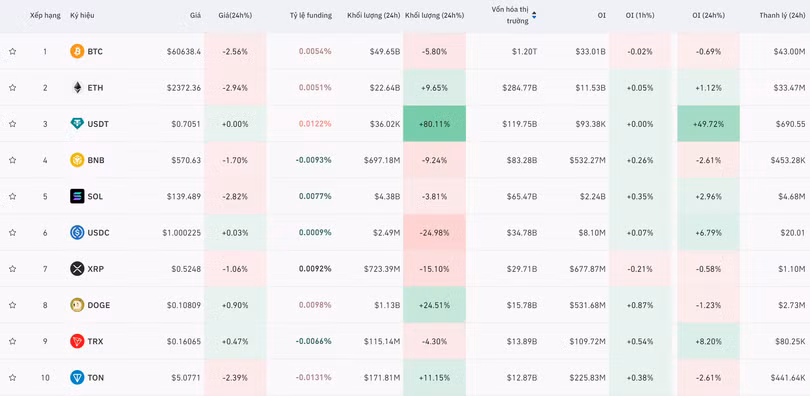Screen dimensions: 810x396
Task: Open the BNB symbol link
Action: tap(96, 160)
